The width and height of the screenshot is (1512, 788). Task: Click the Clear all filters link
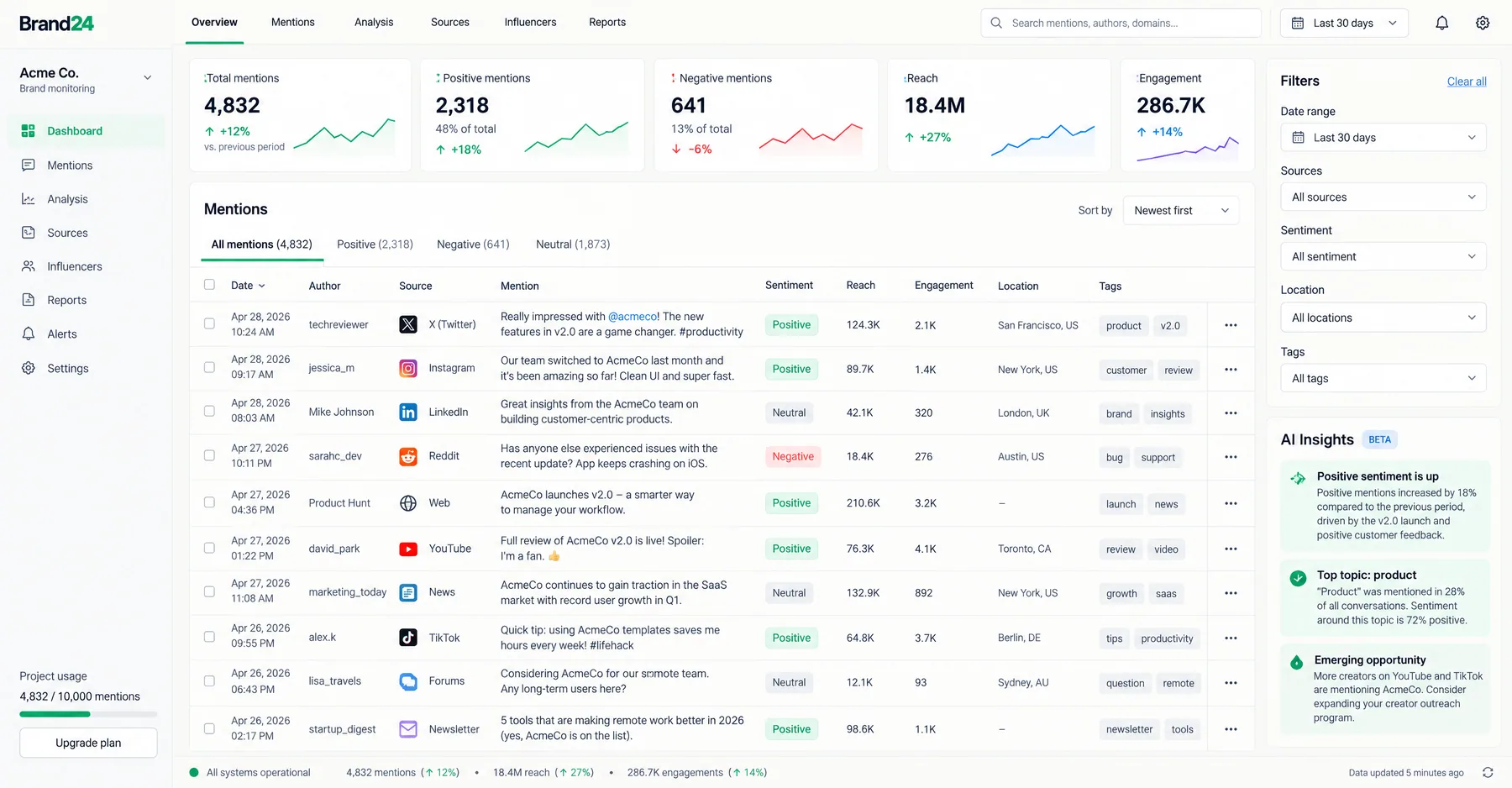coord(1467,81)
